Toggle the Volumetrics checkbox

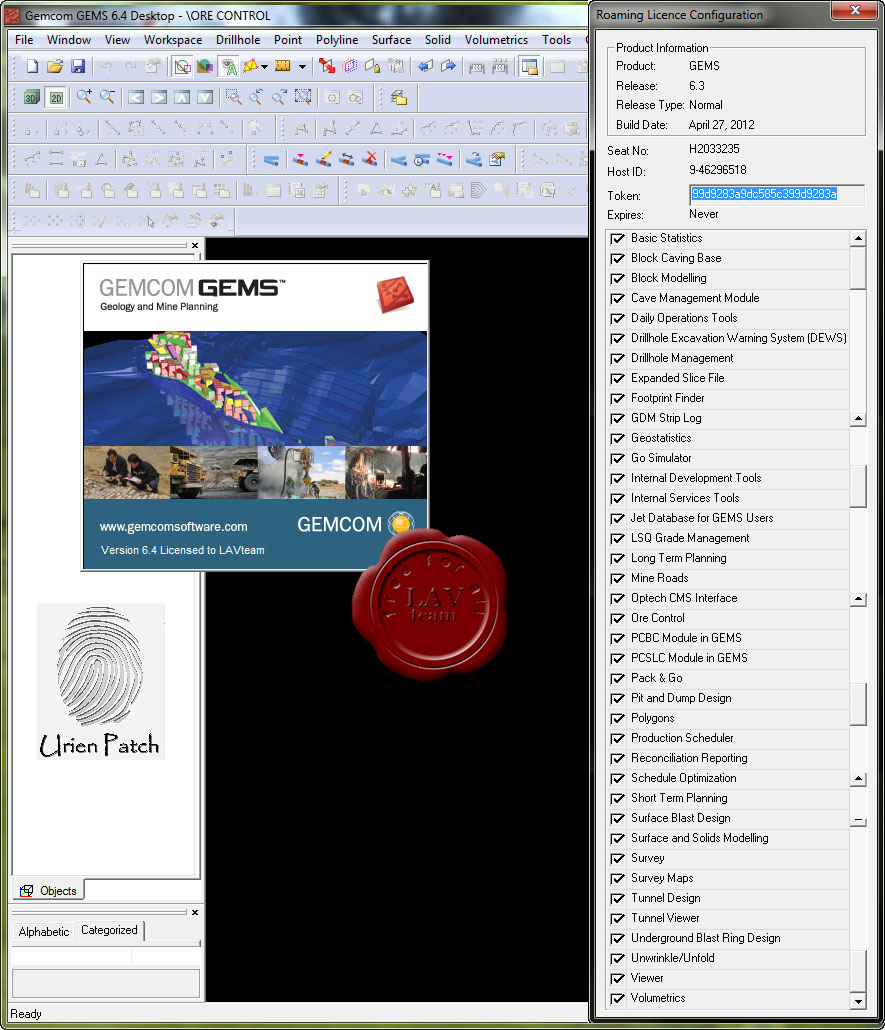pos(617,999)
